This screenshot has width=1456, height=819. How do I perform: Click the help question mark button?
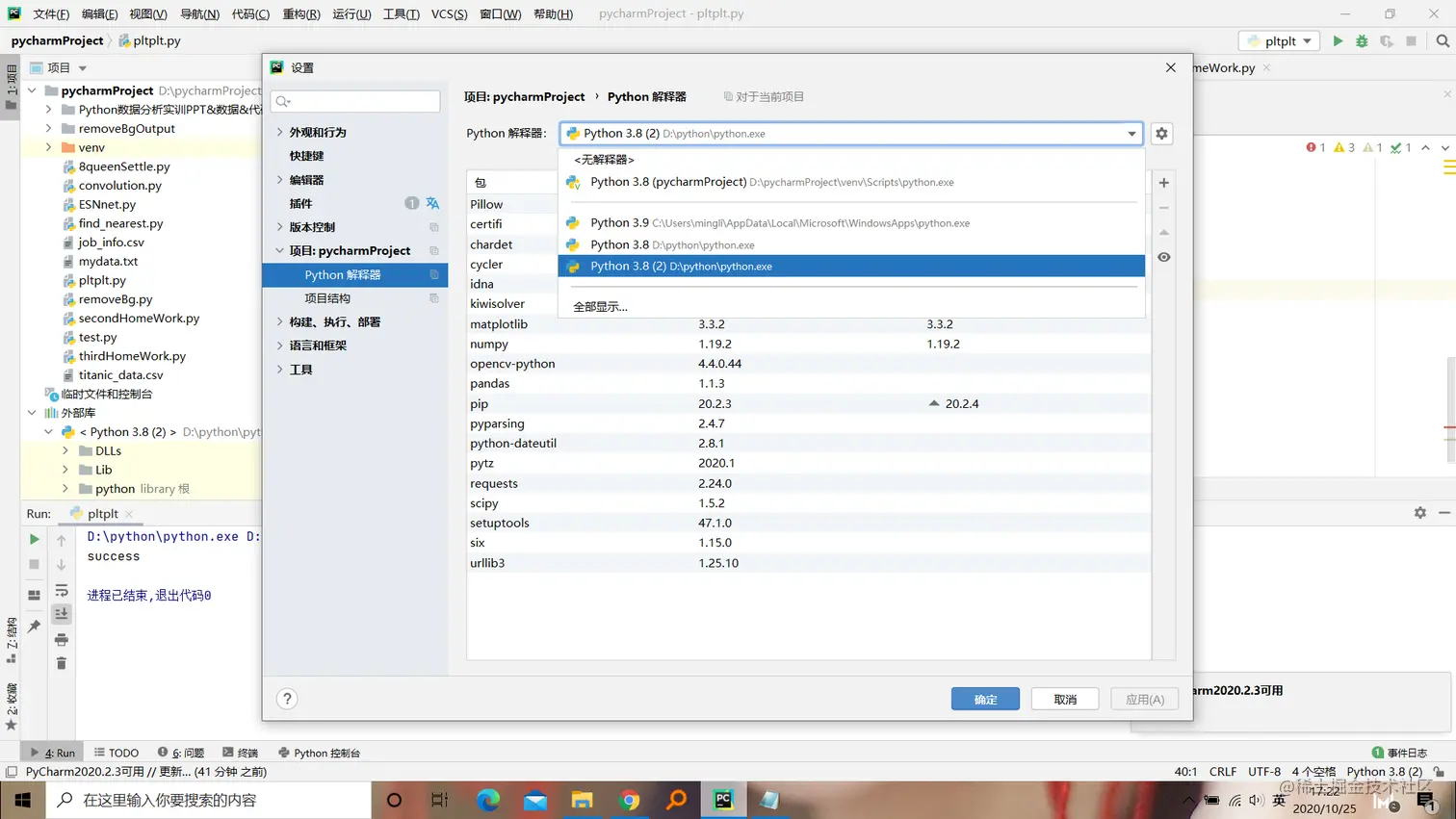tap(287, 699)
